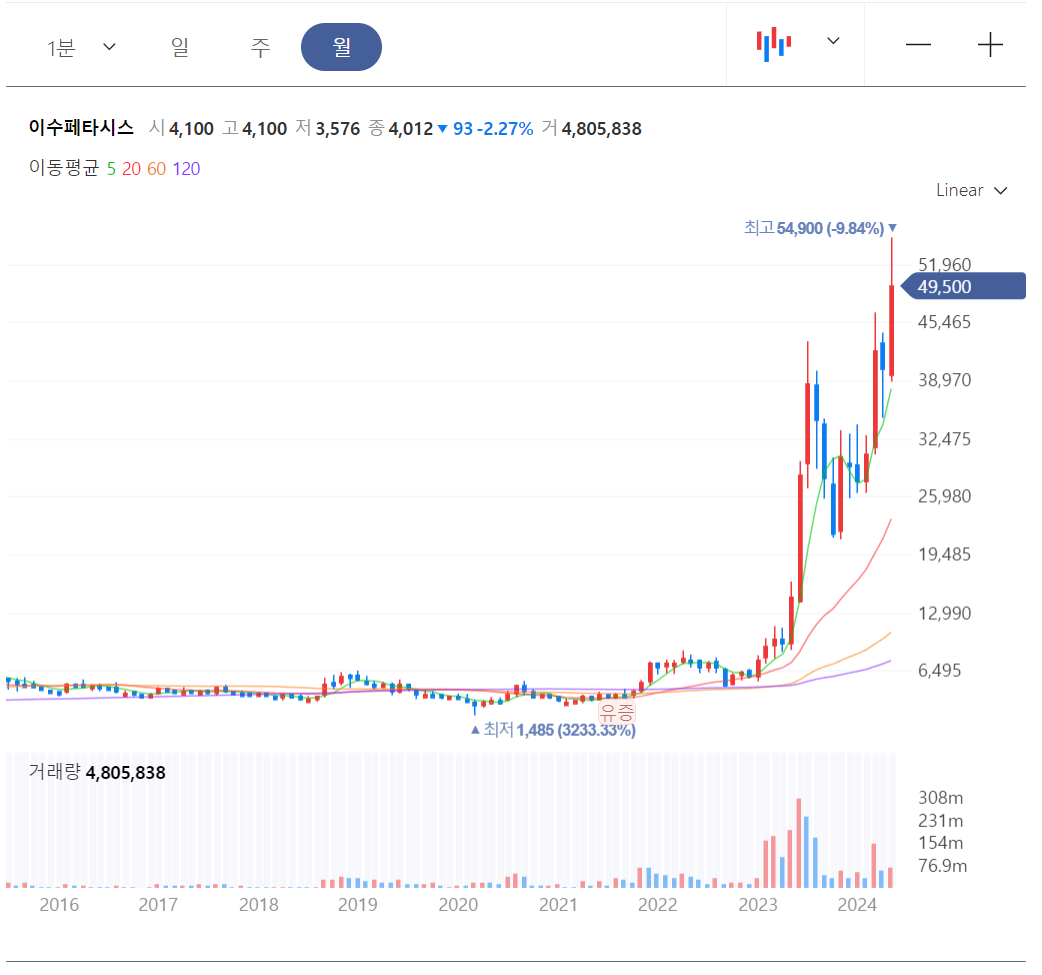Click the current price tag 49,500
Viewport: 1042px width, 975px height.
tap(964, 286)
